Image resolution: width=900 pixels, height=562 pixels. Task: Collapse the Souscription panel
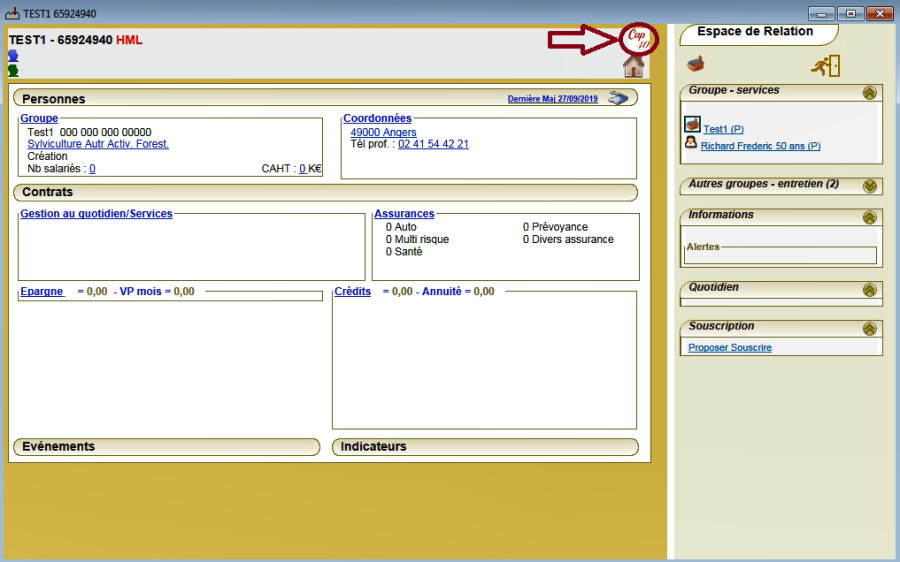869,328
